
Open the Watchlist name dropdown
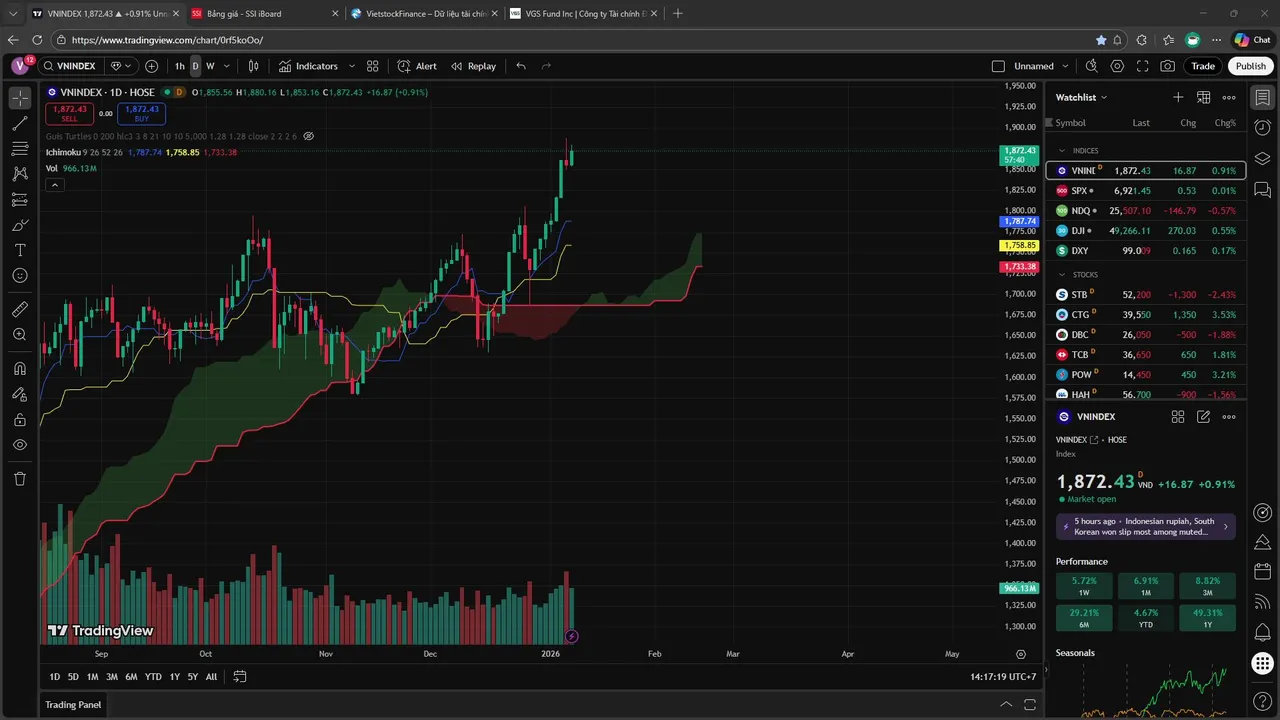tap(1082, 97)
